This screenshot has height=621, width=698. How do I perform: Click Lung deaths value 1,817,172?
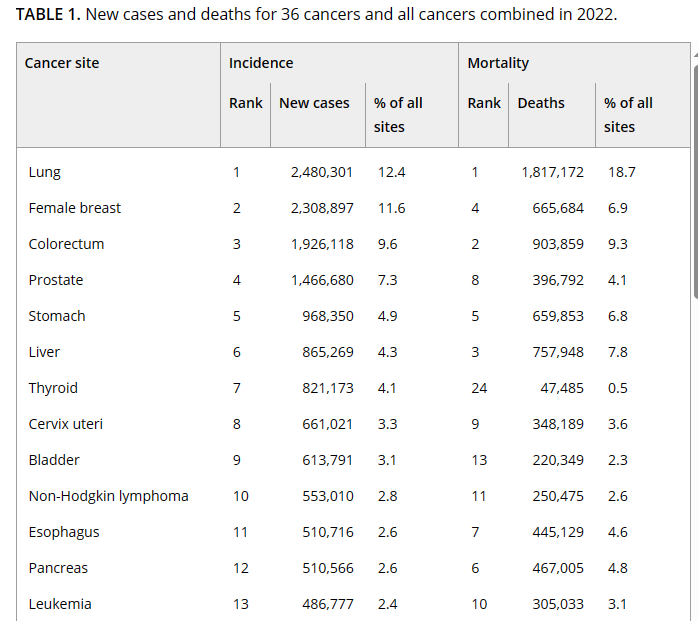click(x=552, y=172)
